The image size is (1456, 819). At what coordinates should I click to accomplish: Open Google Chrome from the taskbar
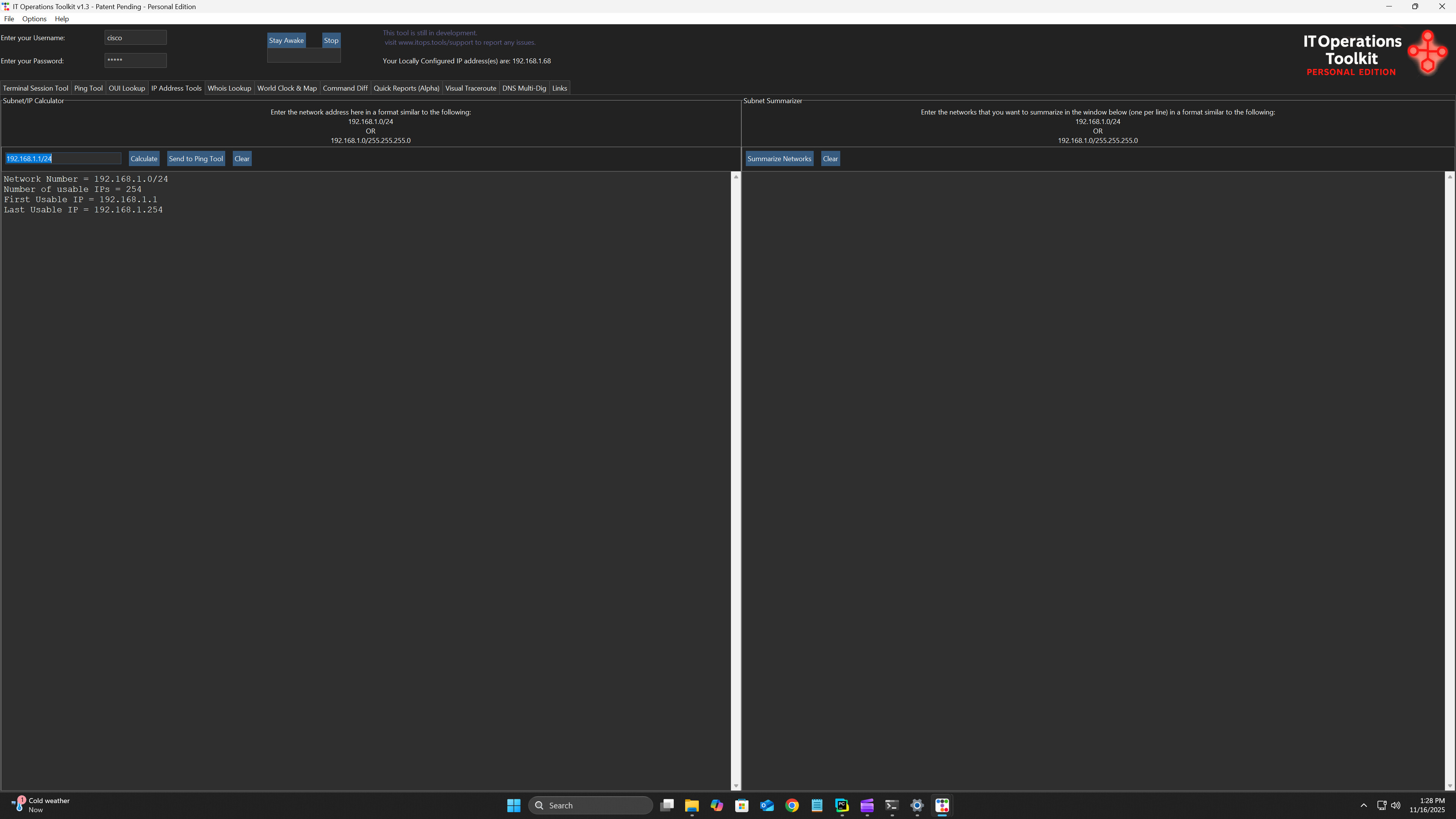point(791,805)
